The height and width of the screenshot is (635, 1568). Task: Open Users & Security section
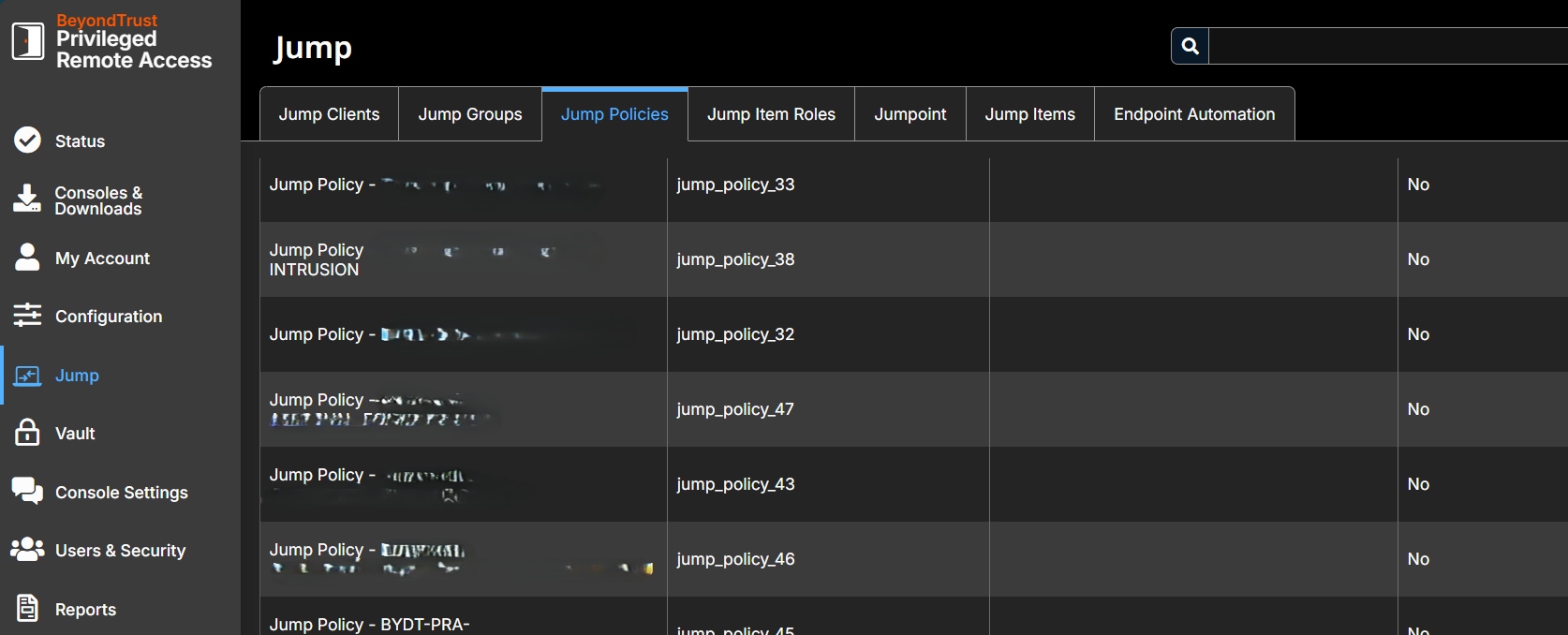click(120, 551)
